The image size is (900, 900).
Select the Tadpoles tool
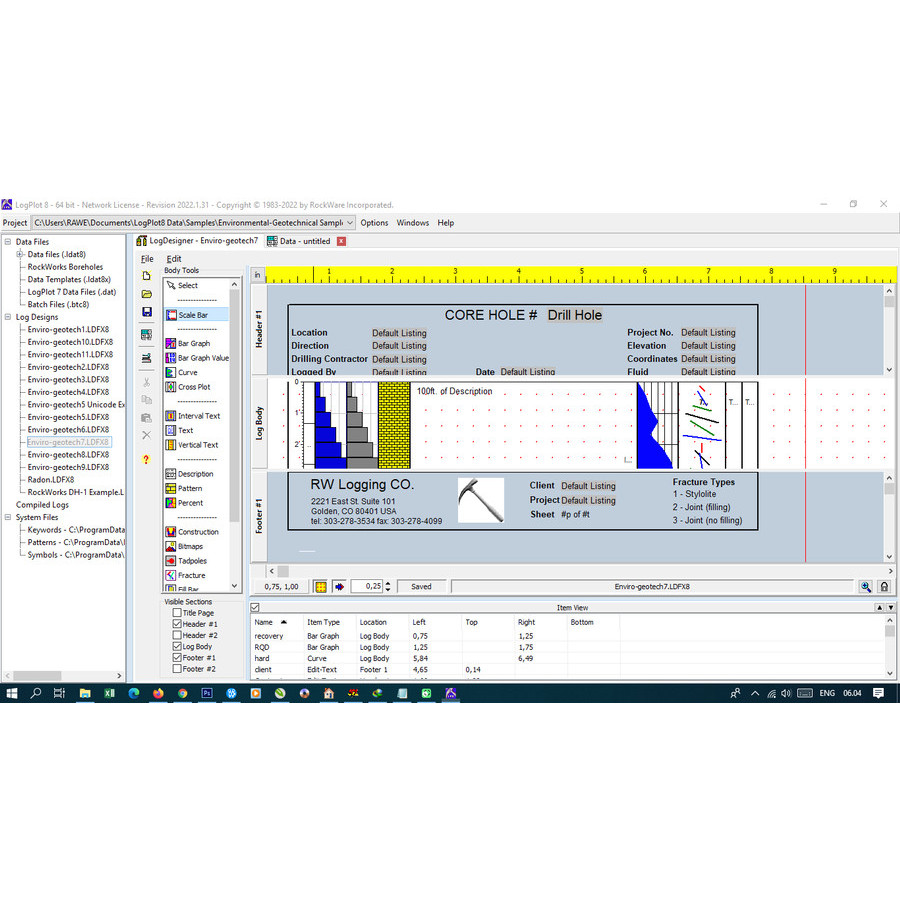[x=191, y=561]
